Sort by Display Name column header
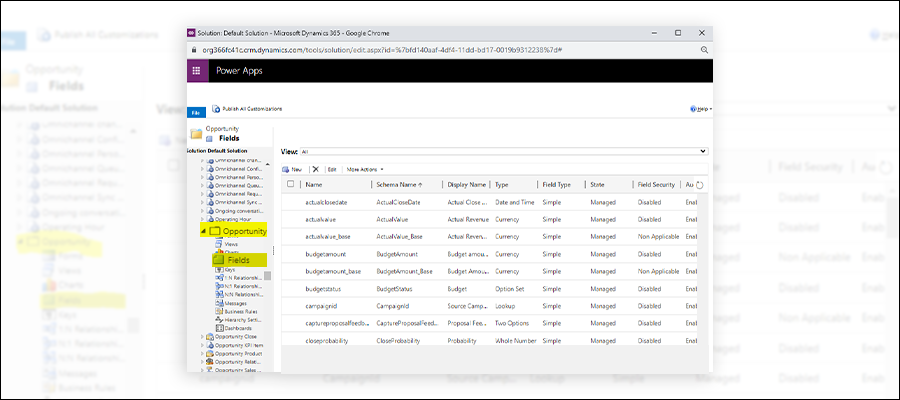Image resolution: width=900 pixels, height=400 pixels. [x=467, y=185]
